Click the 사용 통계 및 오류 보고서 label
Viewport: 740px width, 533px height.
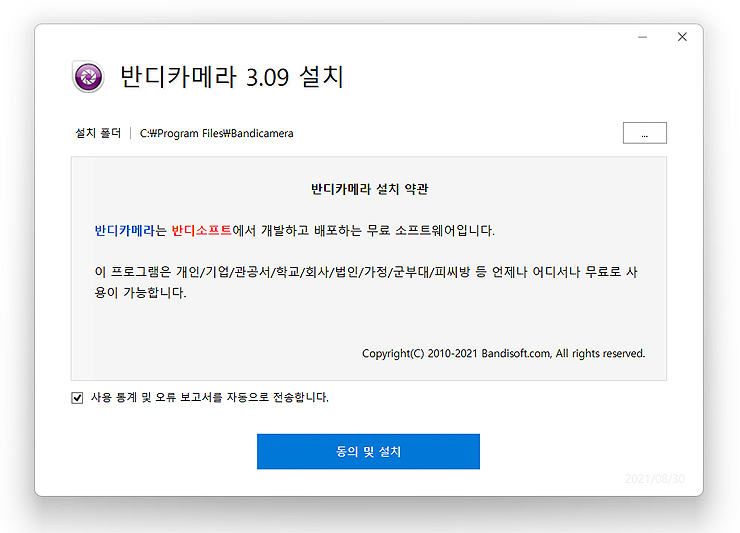coord(210,398)
